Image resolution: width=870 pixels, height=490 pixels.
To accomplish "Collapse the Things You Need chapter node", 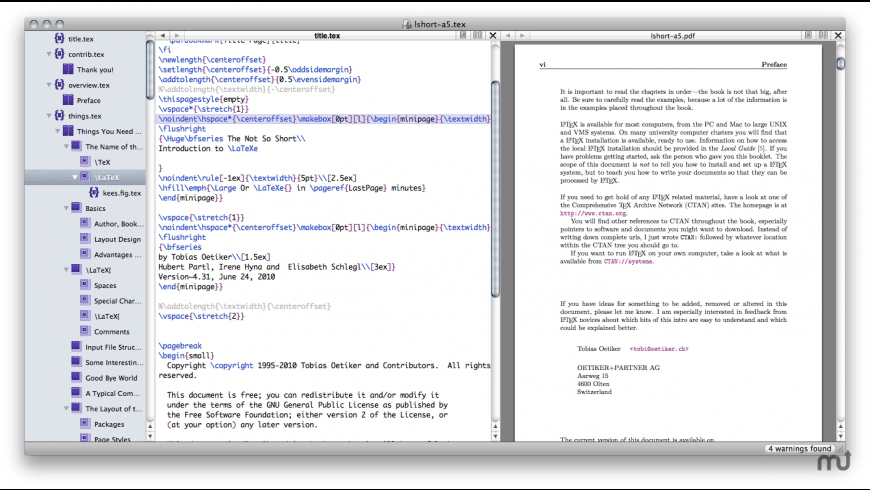I will pos(58,132).
